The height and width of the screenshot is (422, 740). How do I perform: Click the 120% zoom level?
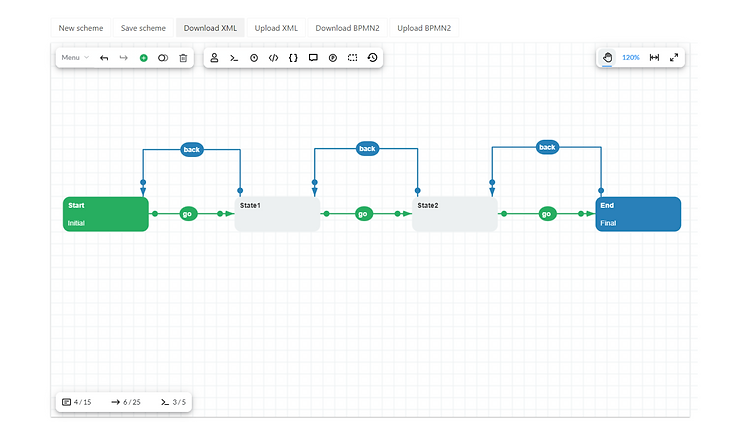click(x=631, y=58)
